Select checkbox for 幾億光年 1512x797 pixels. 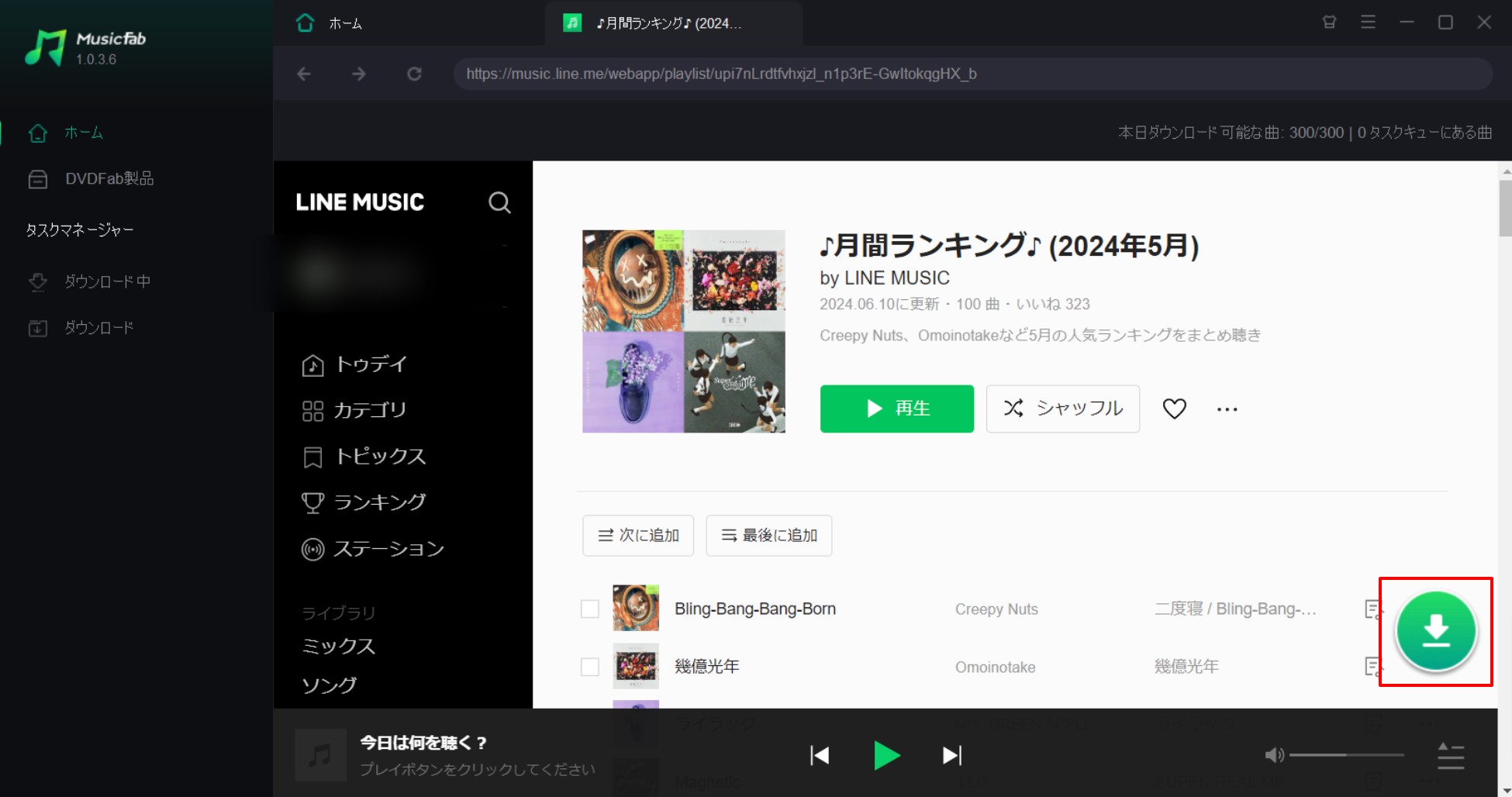590,667
